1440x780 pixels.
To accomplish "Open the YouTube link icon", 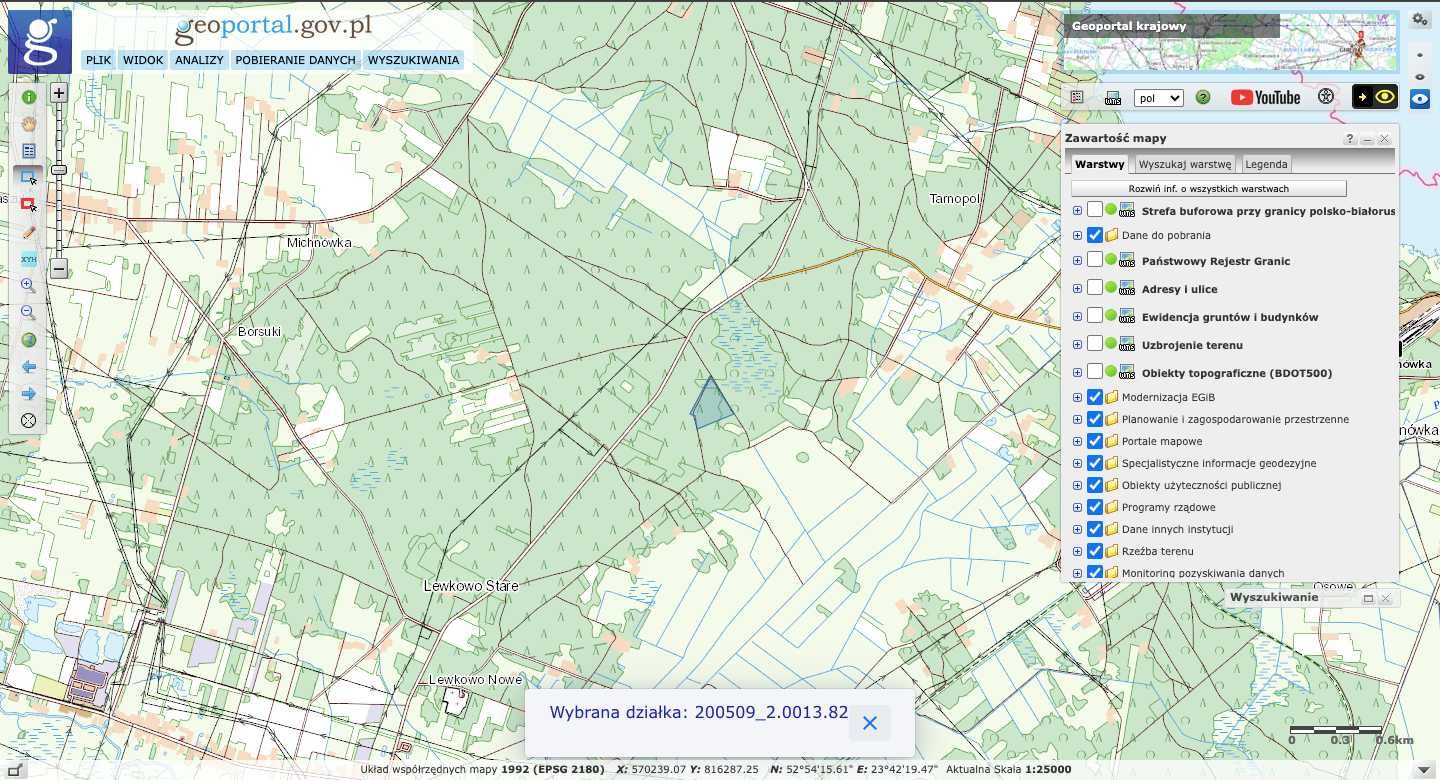I will [1266, 97].
